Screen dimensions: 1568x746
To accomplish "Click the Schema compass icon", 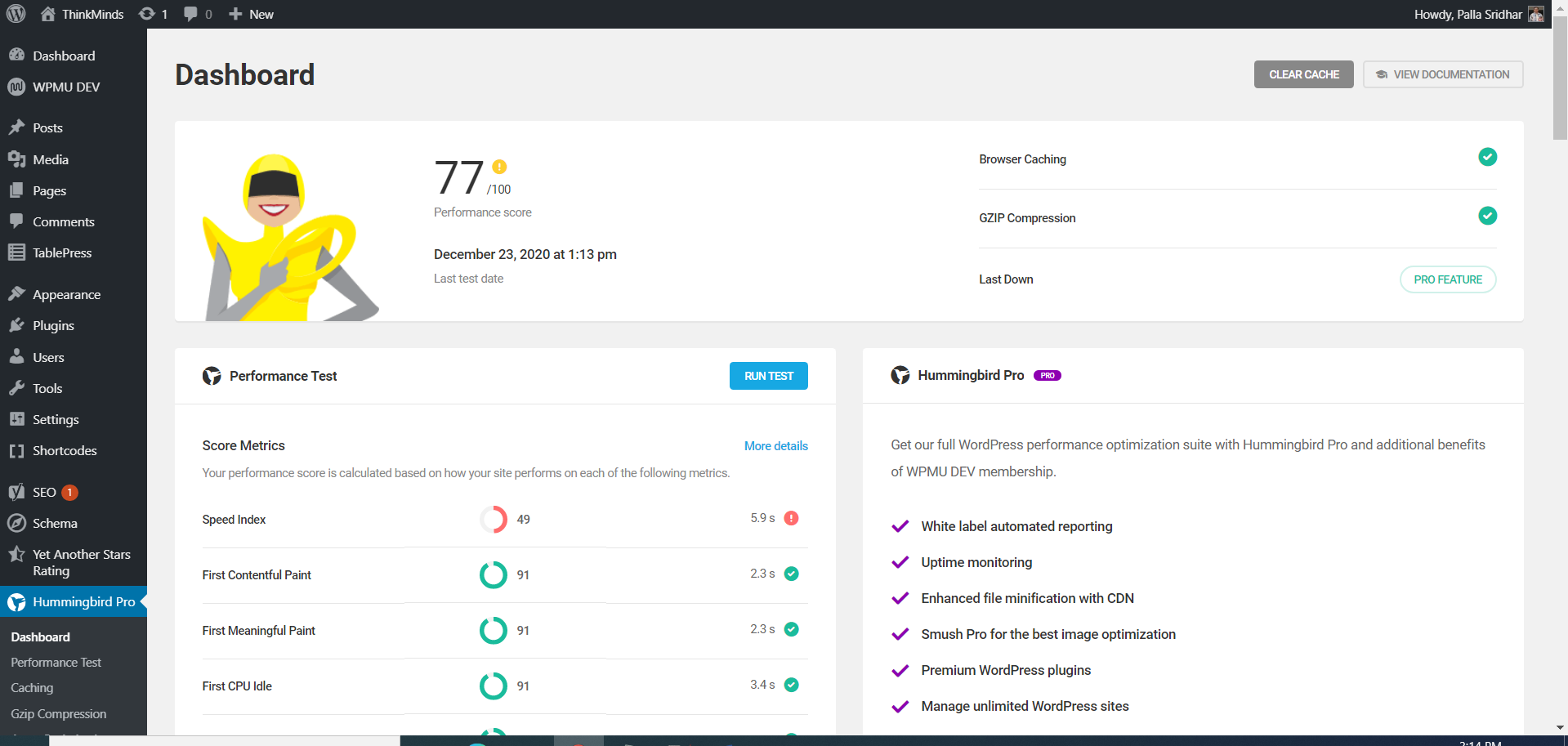I will click(16, 523).
